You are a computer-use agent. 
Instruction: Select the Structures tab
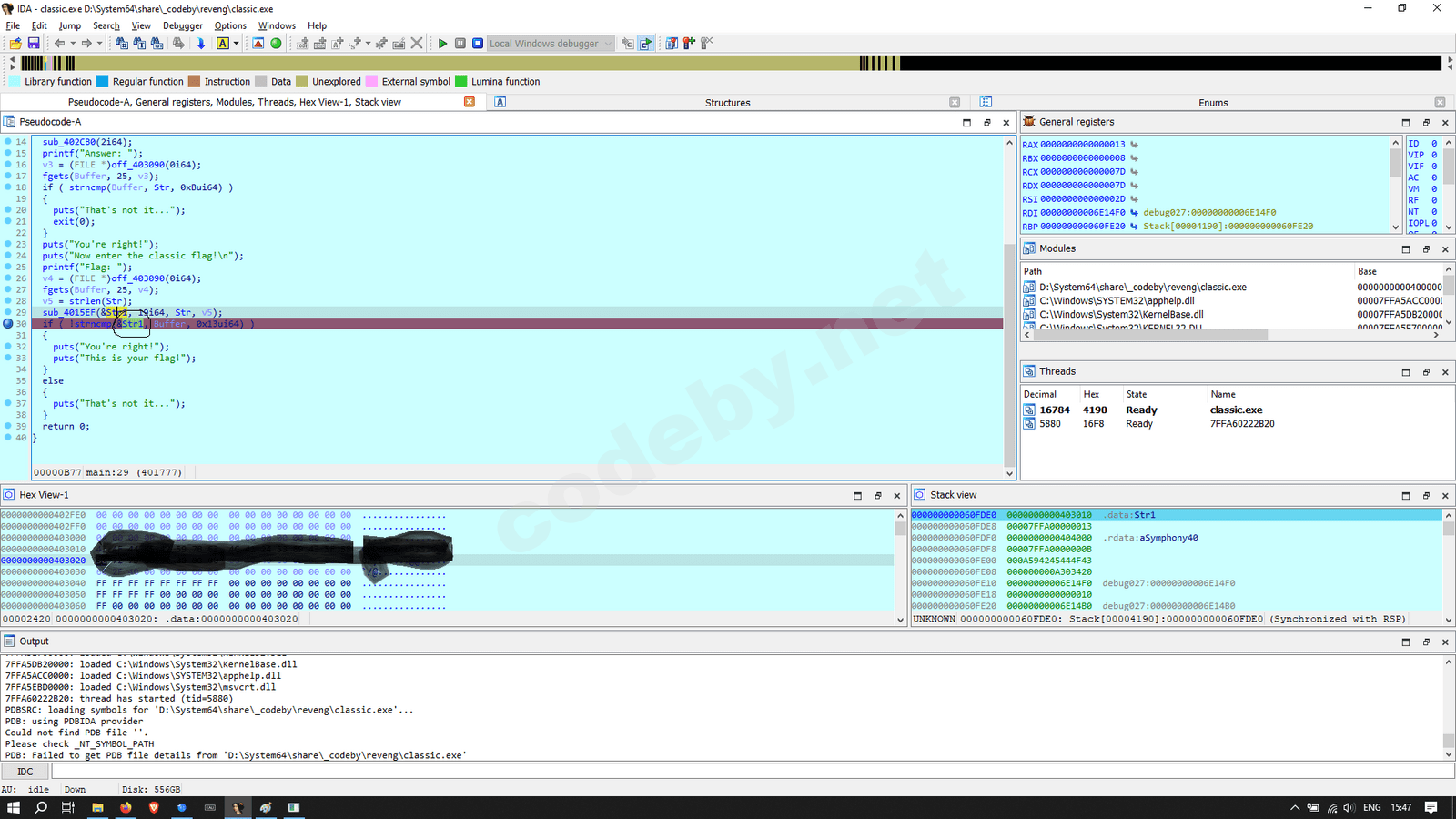click(x=728, y=103)
